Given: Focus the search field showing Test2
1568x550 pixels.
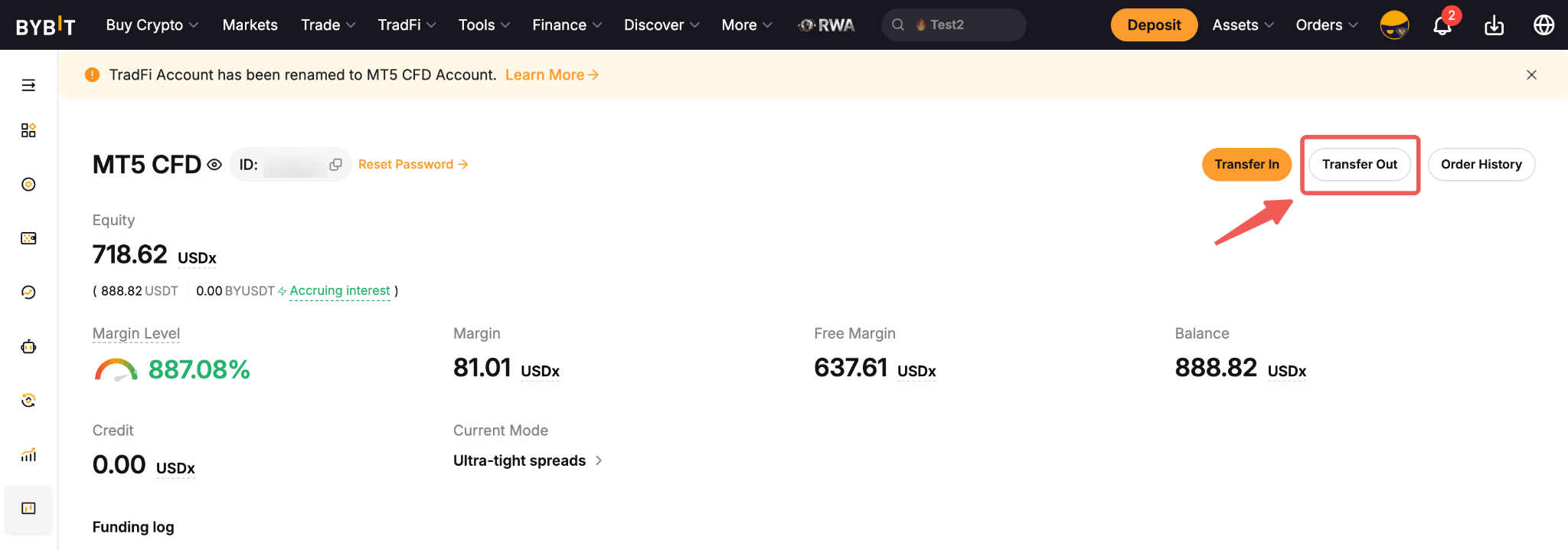Looking at the screenshot, I should 953,25.
